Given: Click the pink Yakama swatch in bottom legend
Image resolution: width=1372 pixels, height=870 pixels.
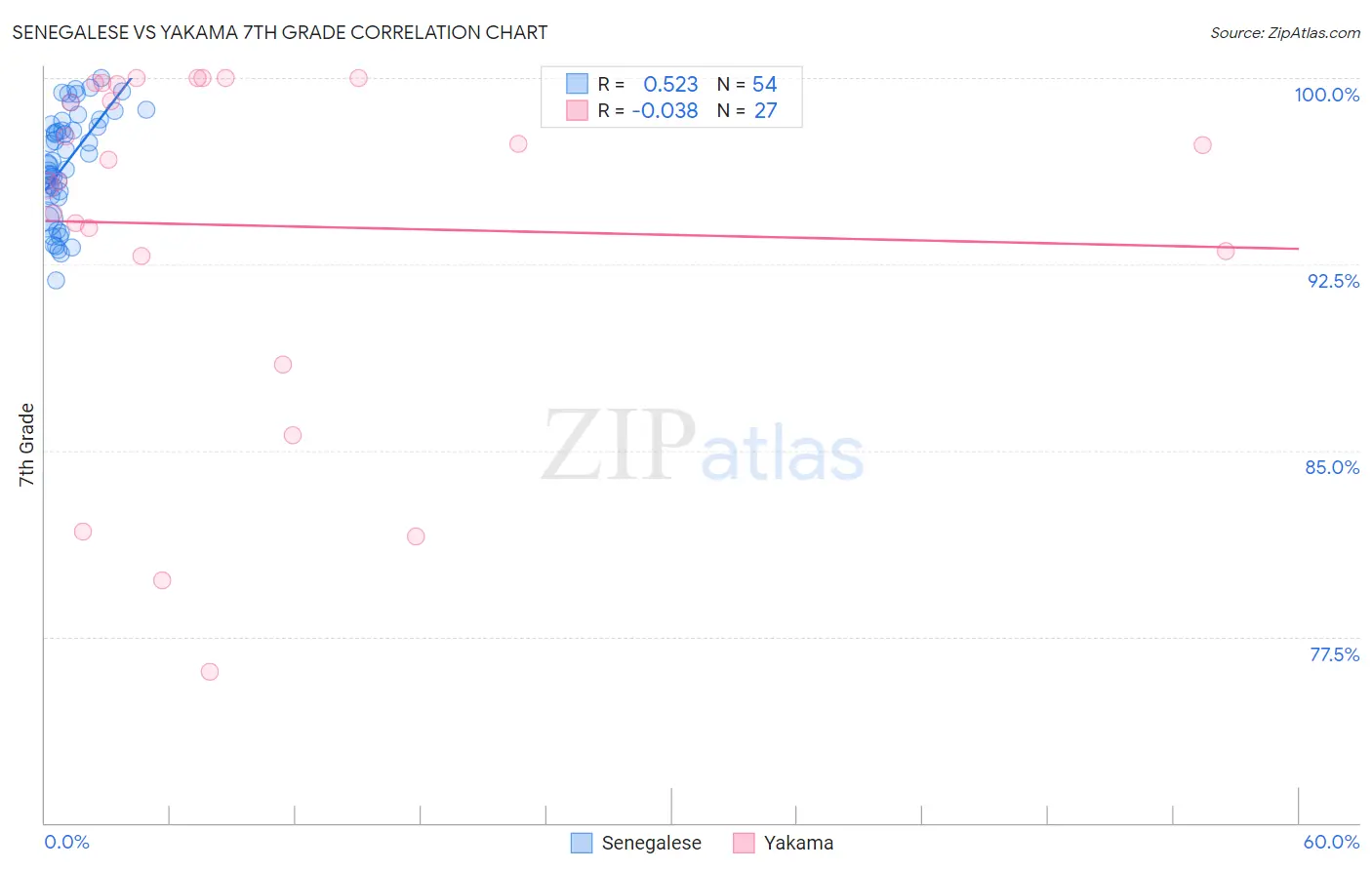Looking at the screenshot, I should pos(744,843).
